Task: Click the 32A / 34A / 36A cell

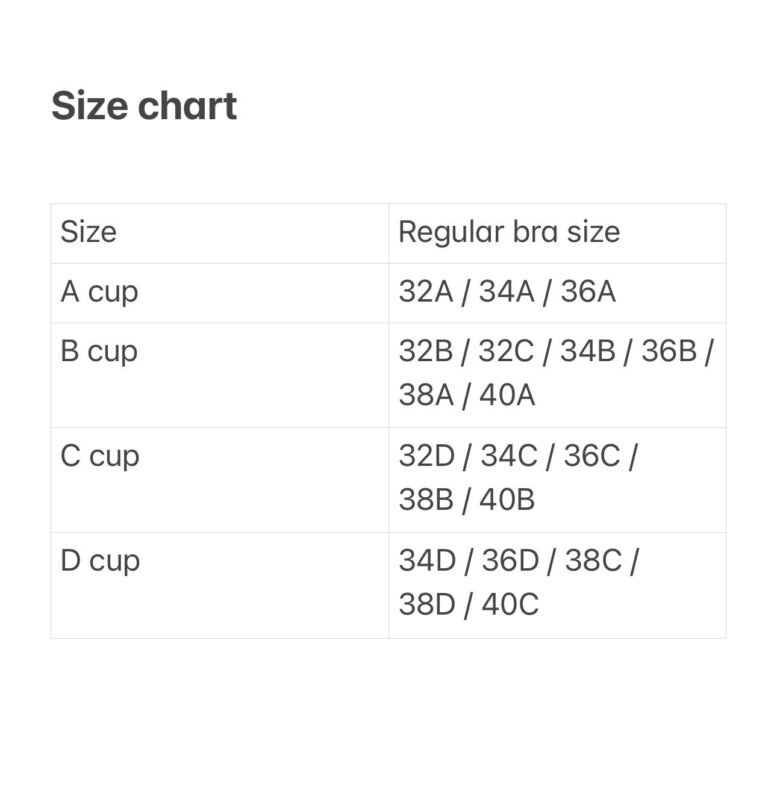Action: click(507, 292)
